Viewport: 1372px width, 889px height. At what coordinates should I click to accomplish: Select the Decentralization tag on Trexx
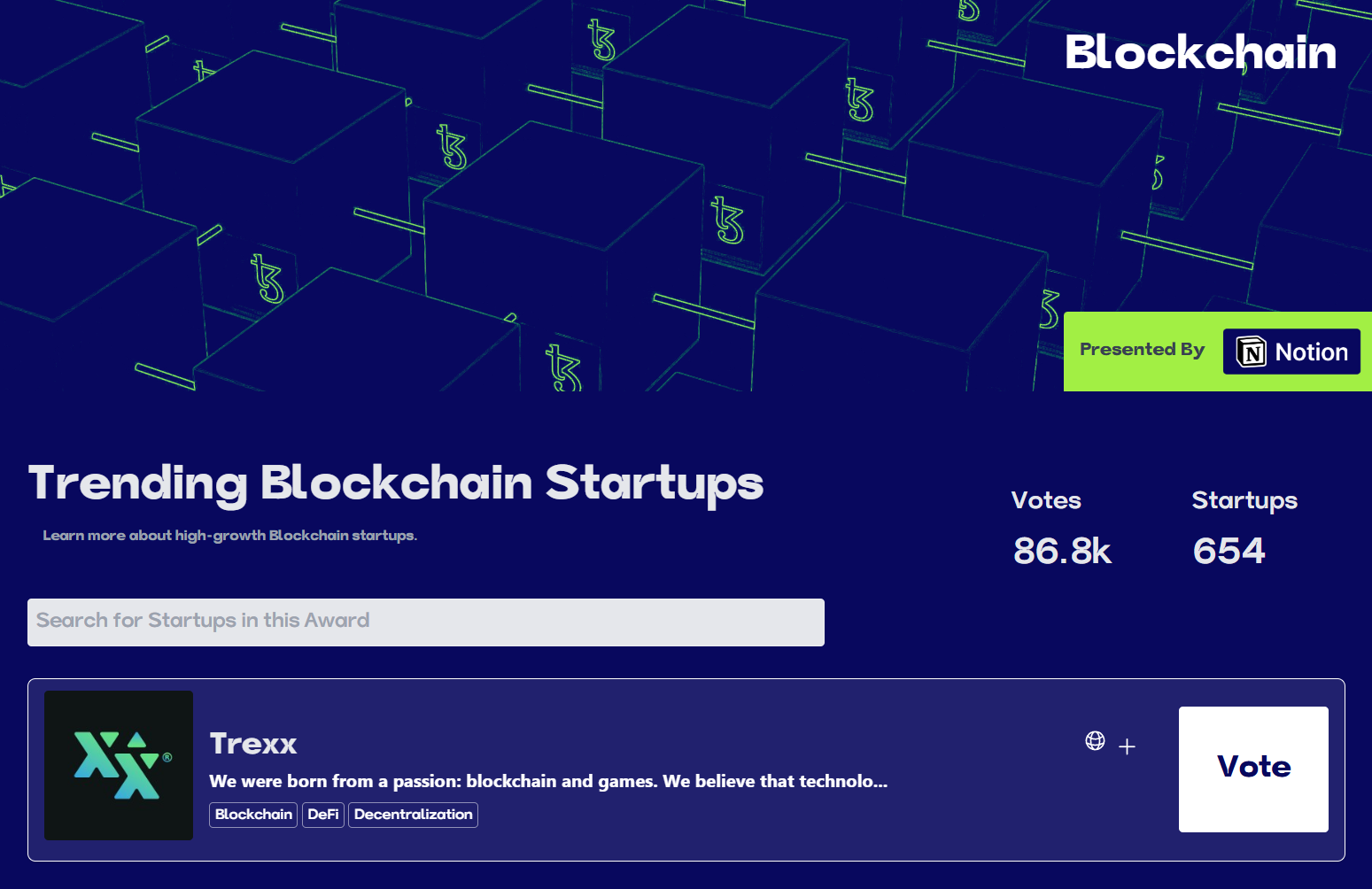413,815
